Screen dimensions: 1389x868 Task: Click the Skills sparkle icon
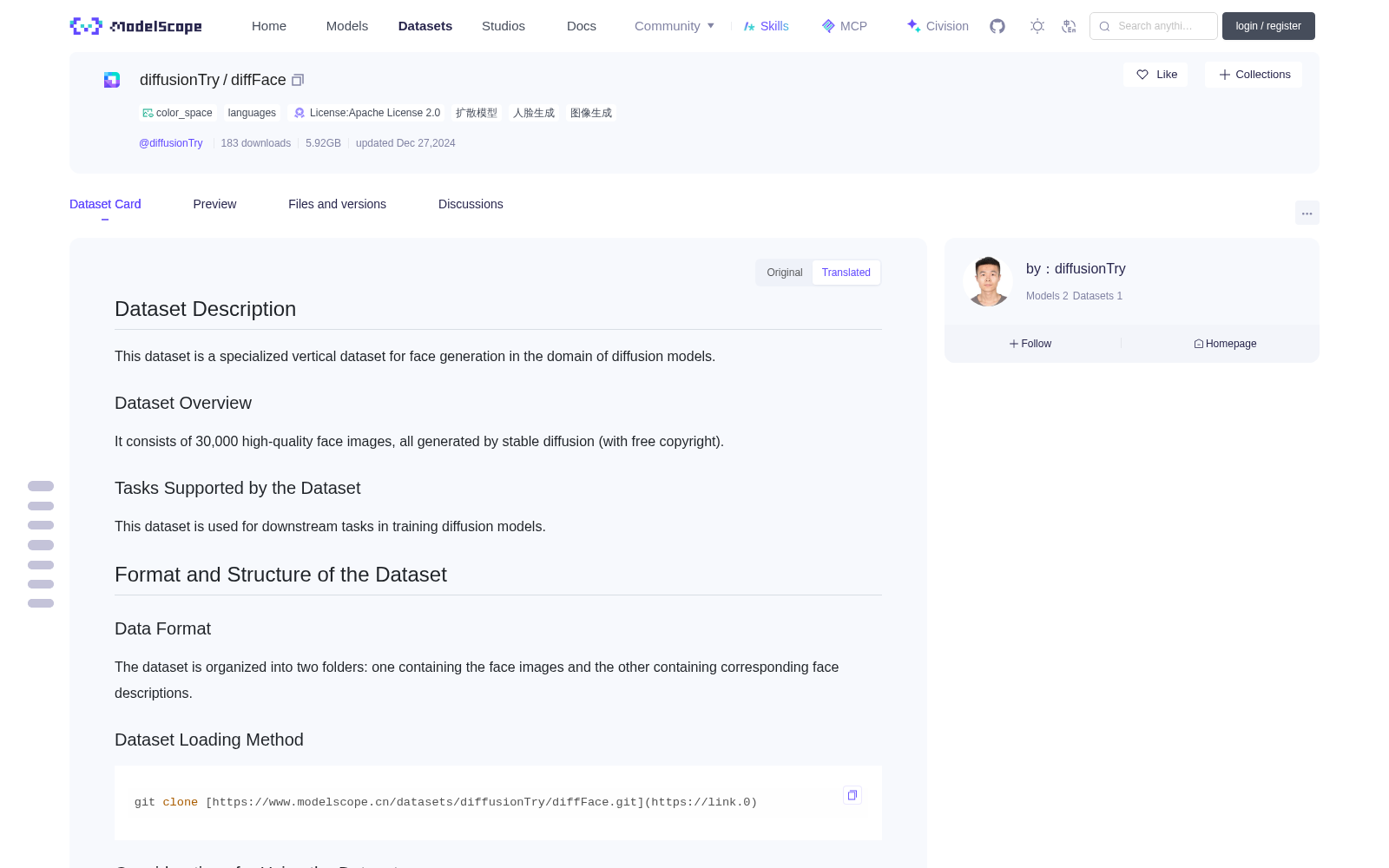click(x=749, y=26)
